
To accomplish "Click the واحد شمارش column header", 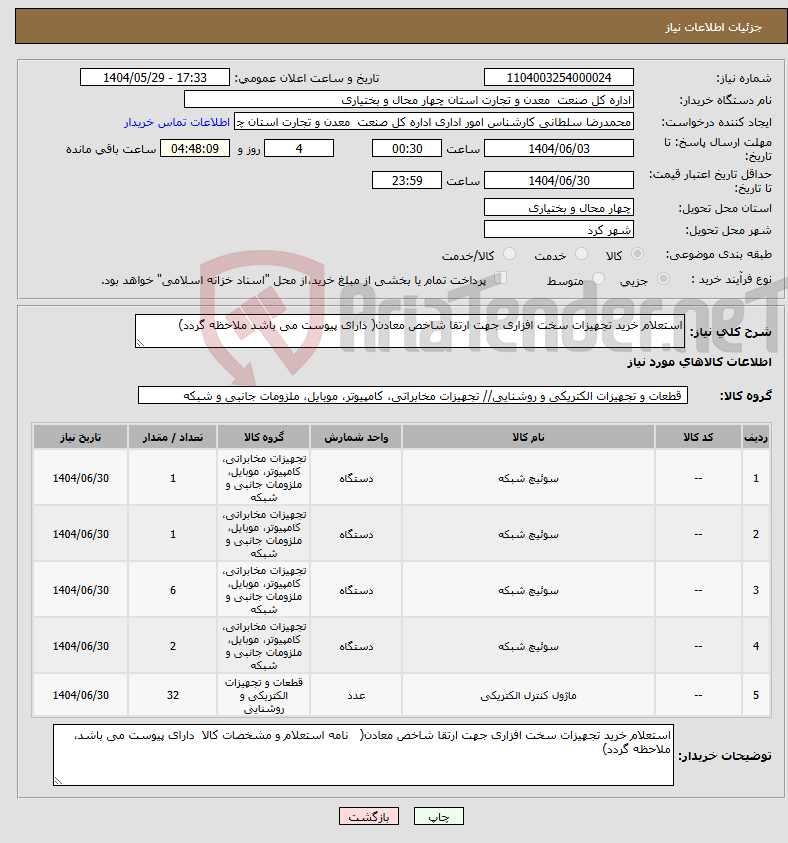I will click(356, 437).
